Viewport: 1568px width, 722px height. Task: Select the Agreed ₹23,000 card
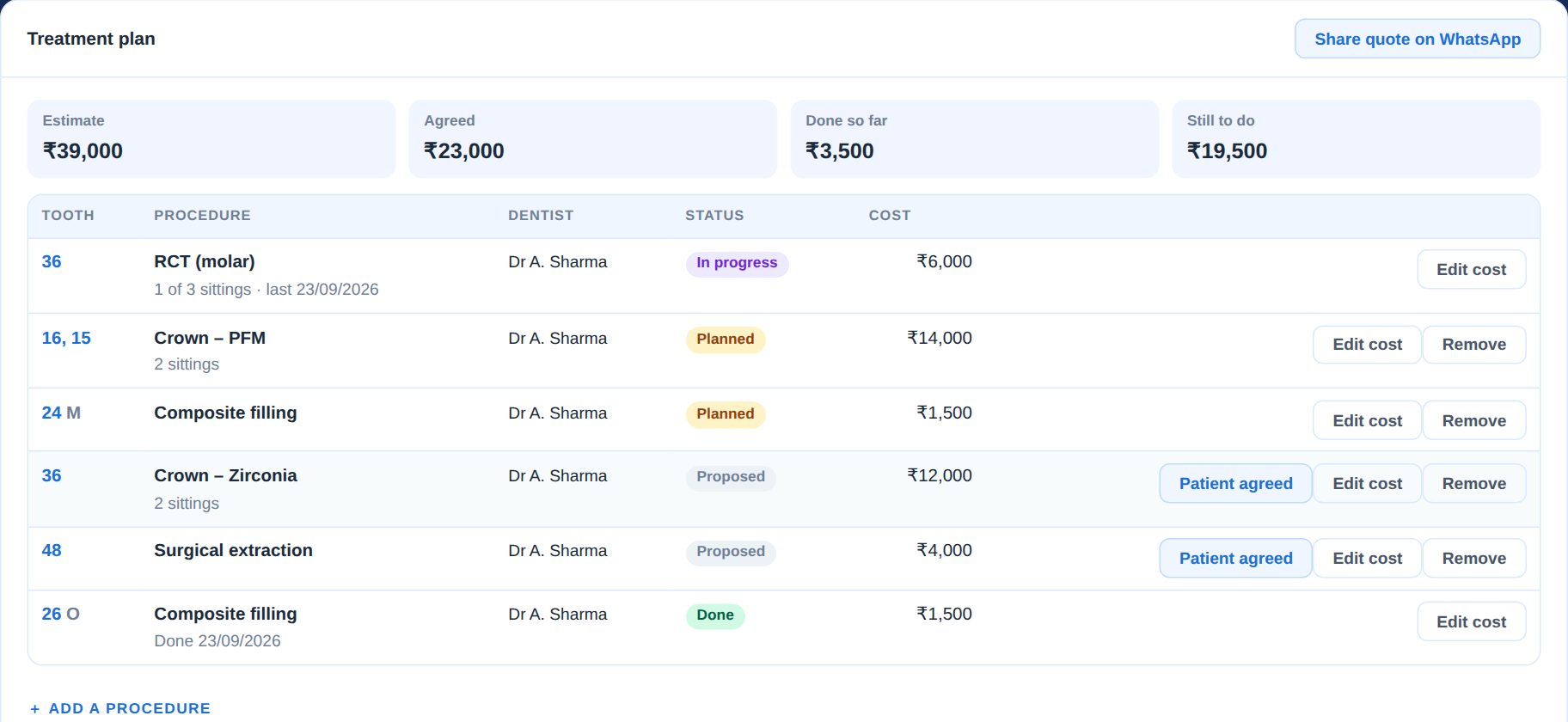pos(592,139)
